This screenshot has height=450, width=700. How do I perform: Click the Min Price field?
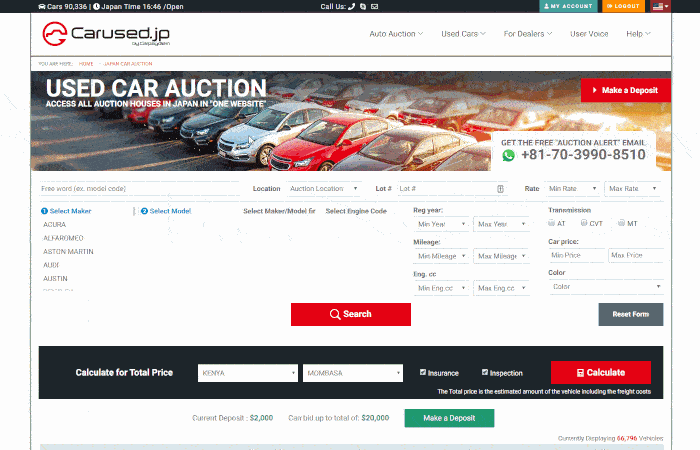coord(576,255)
